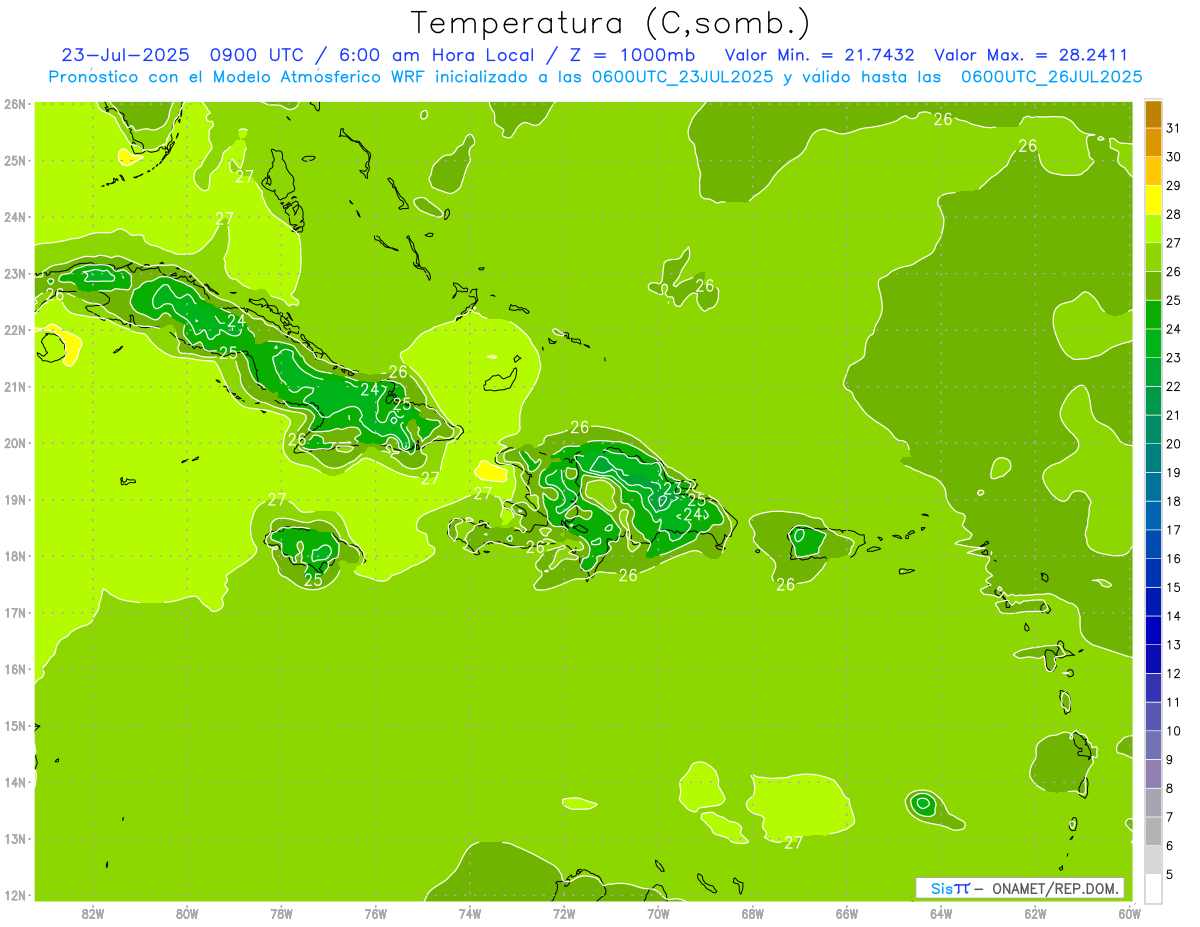Viewport: 1200px width, 927px height.
Task: Click 'Valor Max. = 28.2411' value
Action: 1031,55
